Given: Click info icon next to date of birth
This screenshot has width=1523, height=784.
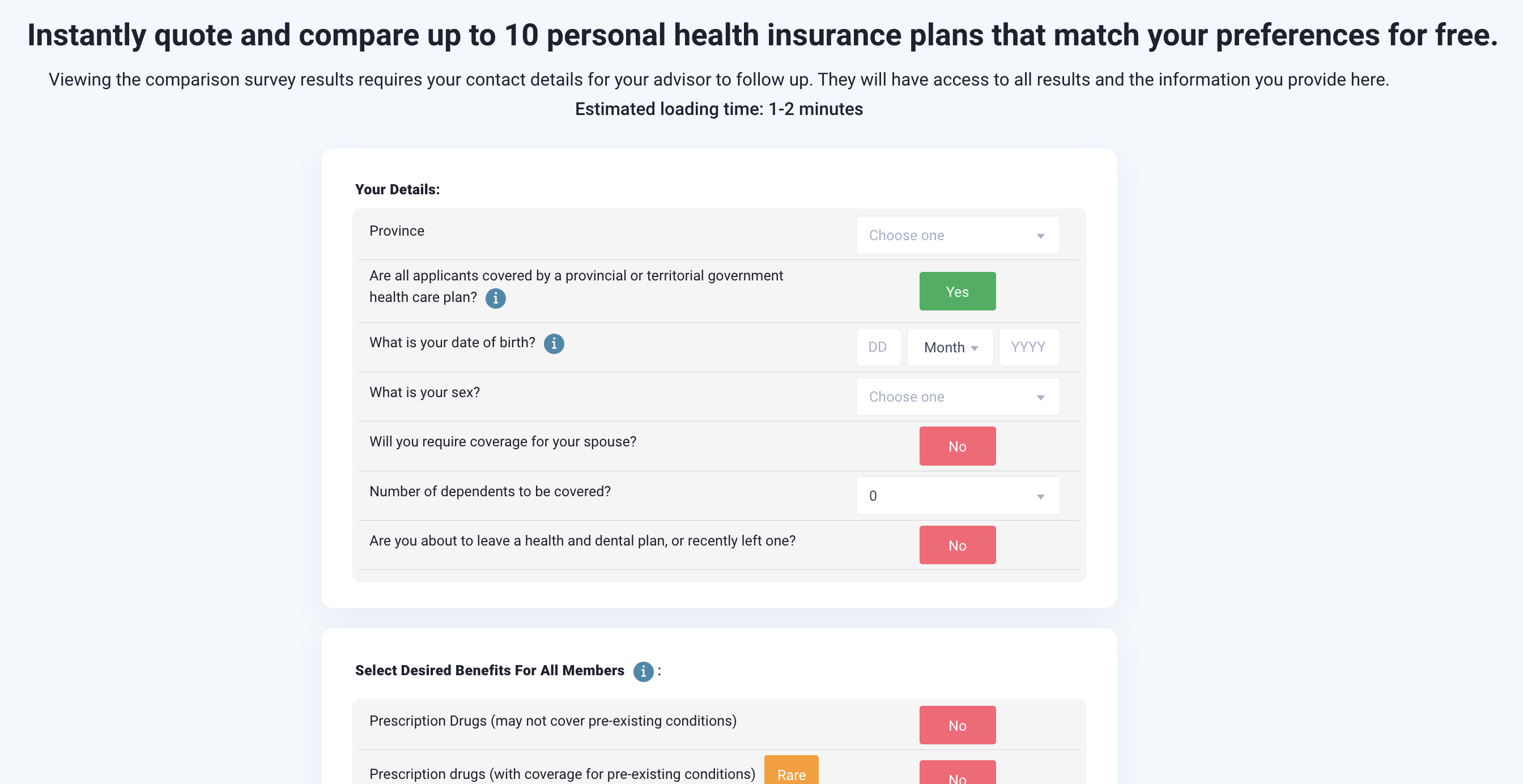Looking at the screenshot, I should [554, 343].
